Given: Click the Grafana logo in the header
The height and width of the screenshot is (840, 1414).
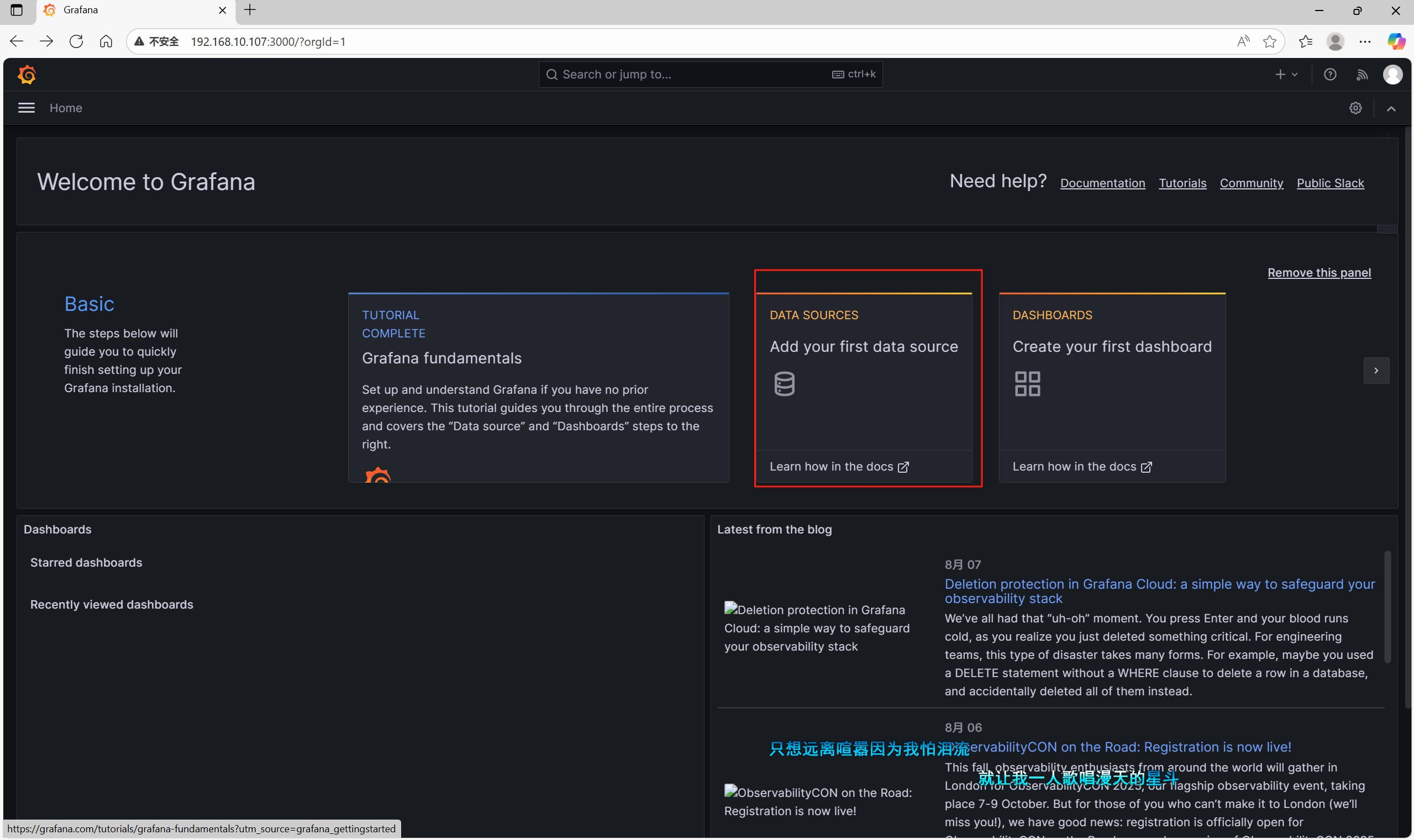Looking at the screenshot, I should click(x=27, y=75).
